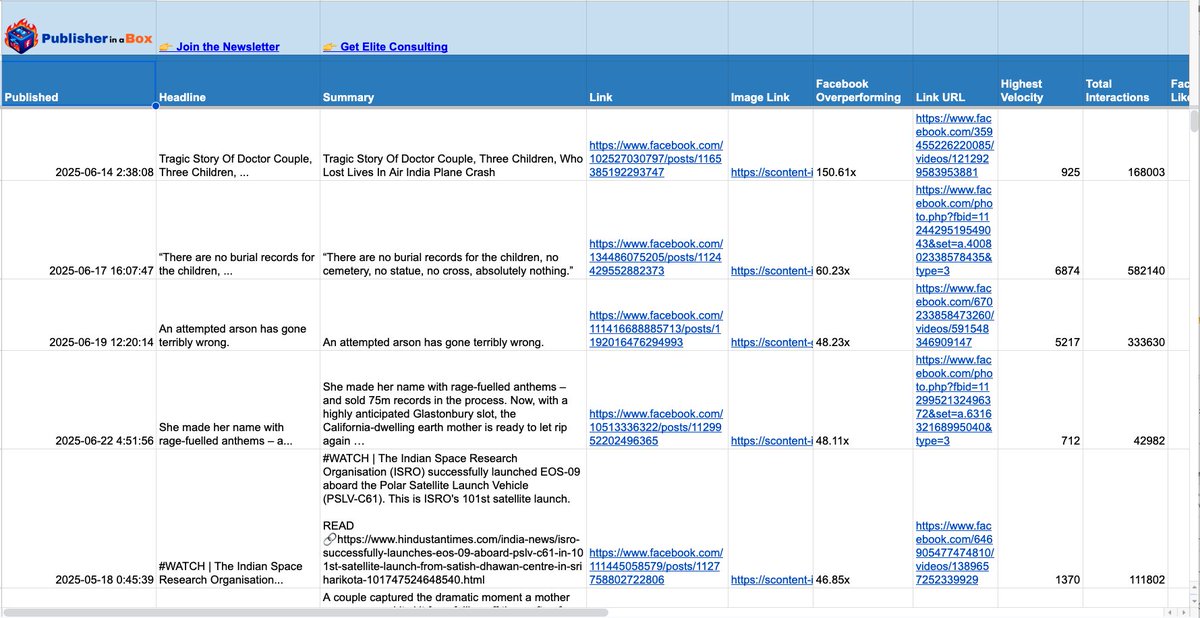Open the 670233858473260 videos Link URL
Image resolution: width=1200 pixels, height=618 pixels.
click(954, 314)
